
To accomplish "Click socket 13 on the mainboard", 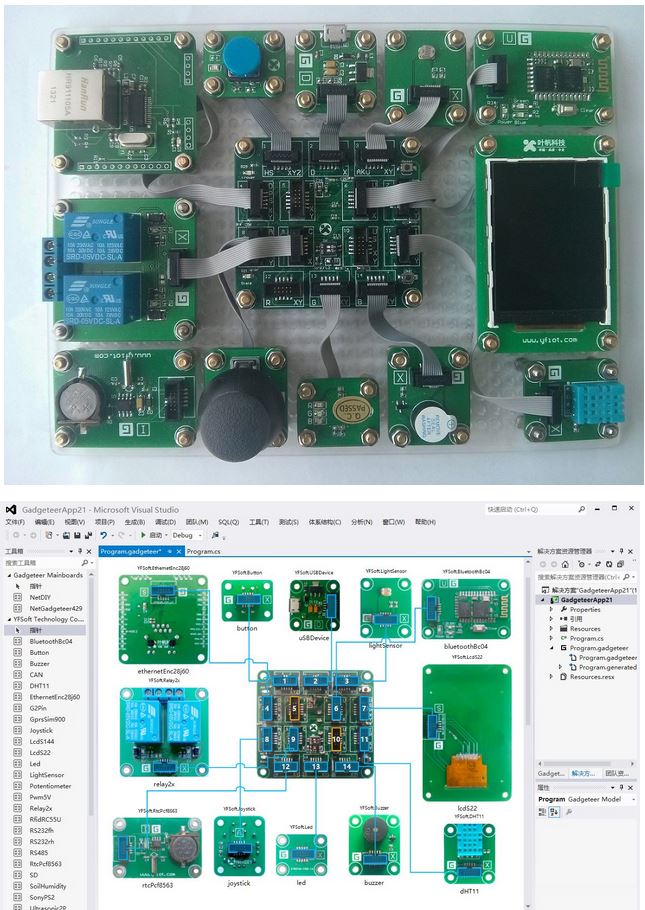I will click(x=316, y=766).
